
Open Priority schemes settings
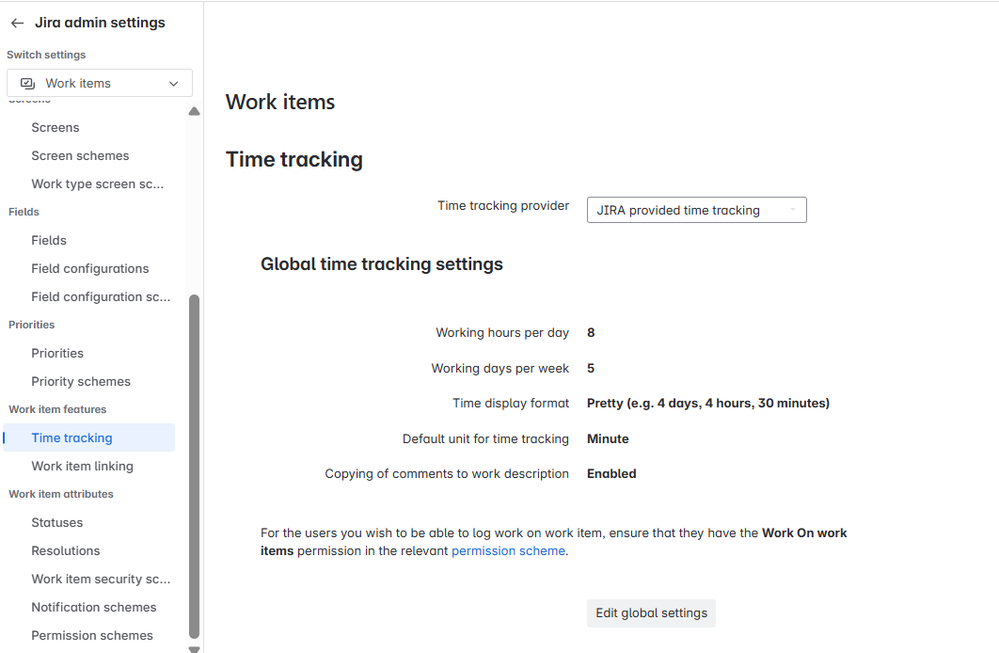(x=80, y=381)
